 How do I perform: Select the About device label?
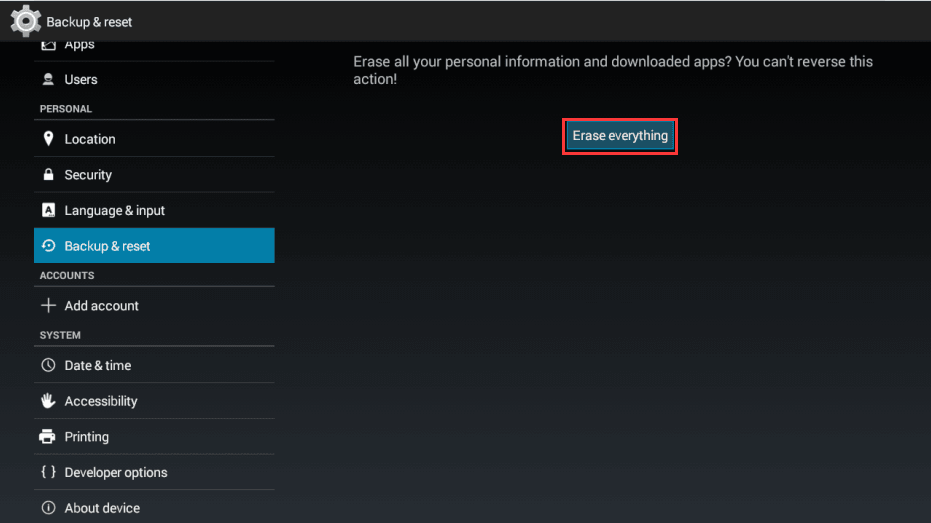point(102,508)
